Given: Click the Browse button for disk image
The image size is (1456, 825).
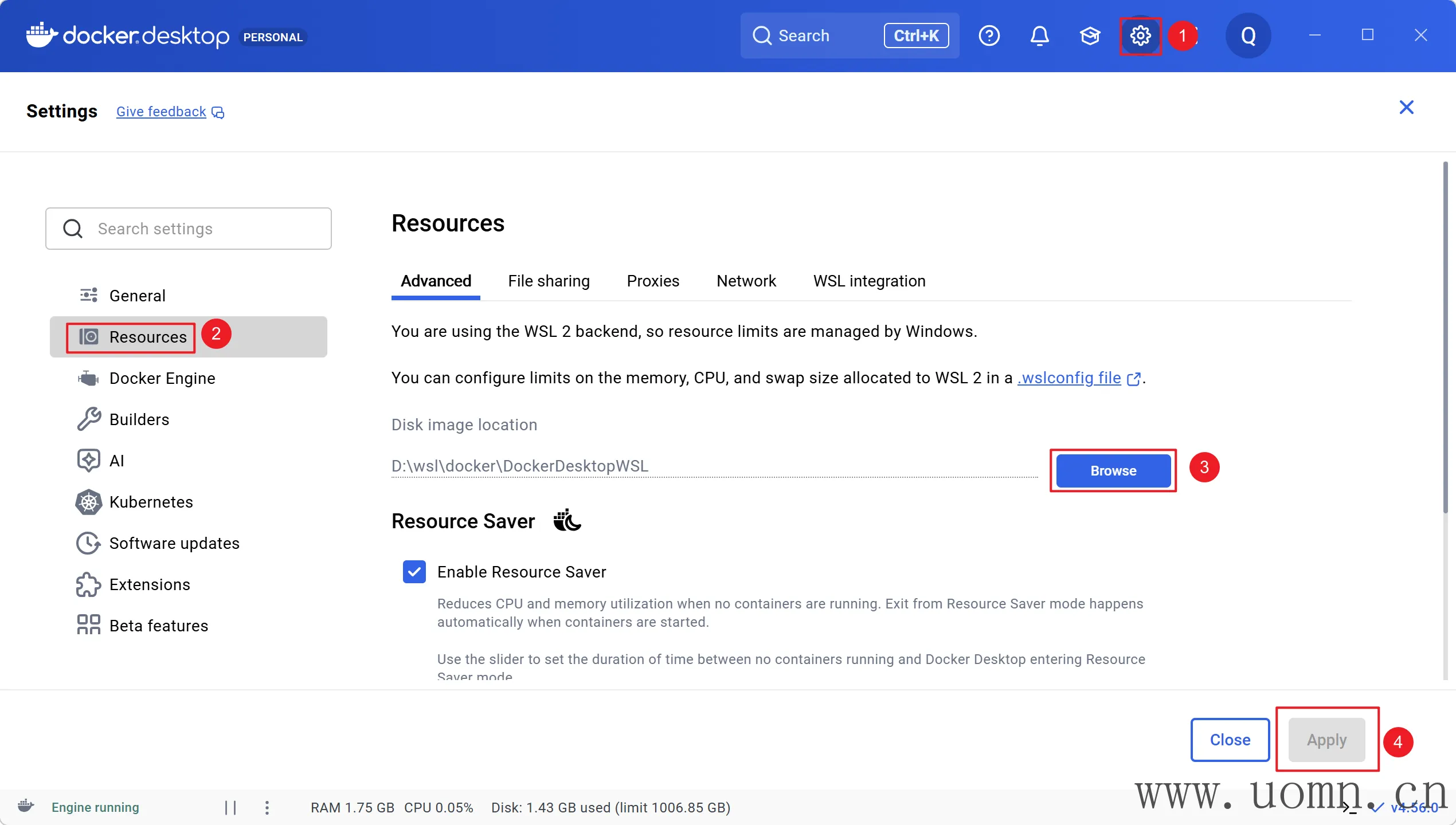Looking at the screenshot, I should click(x=1113, y=471).
